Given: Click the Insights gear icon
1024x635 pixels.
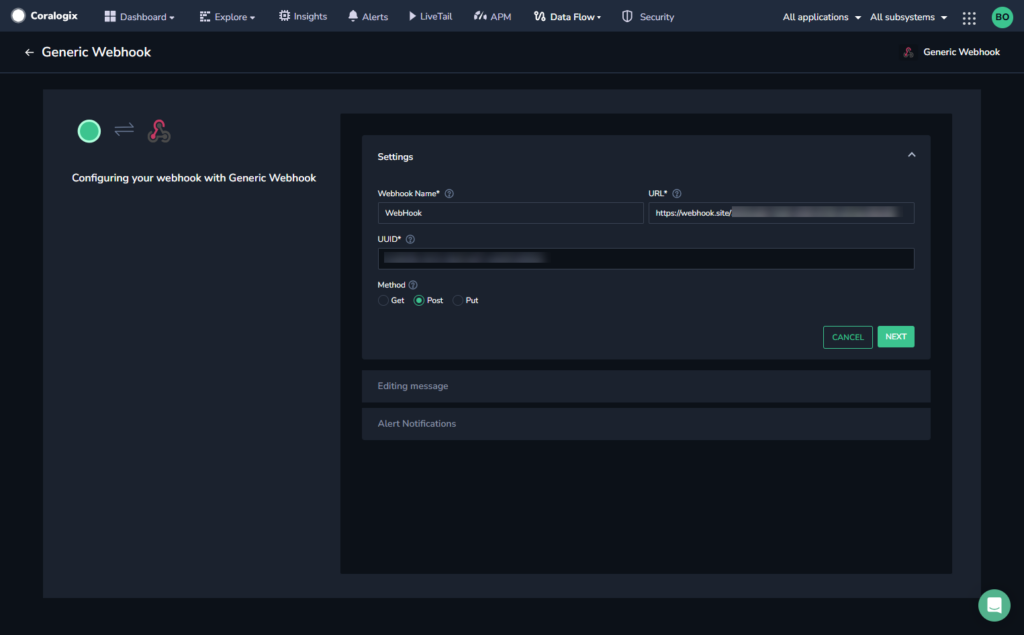Looking at the screenshot, I should [x=284, y=16].
